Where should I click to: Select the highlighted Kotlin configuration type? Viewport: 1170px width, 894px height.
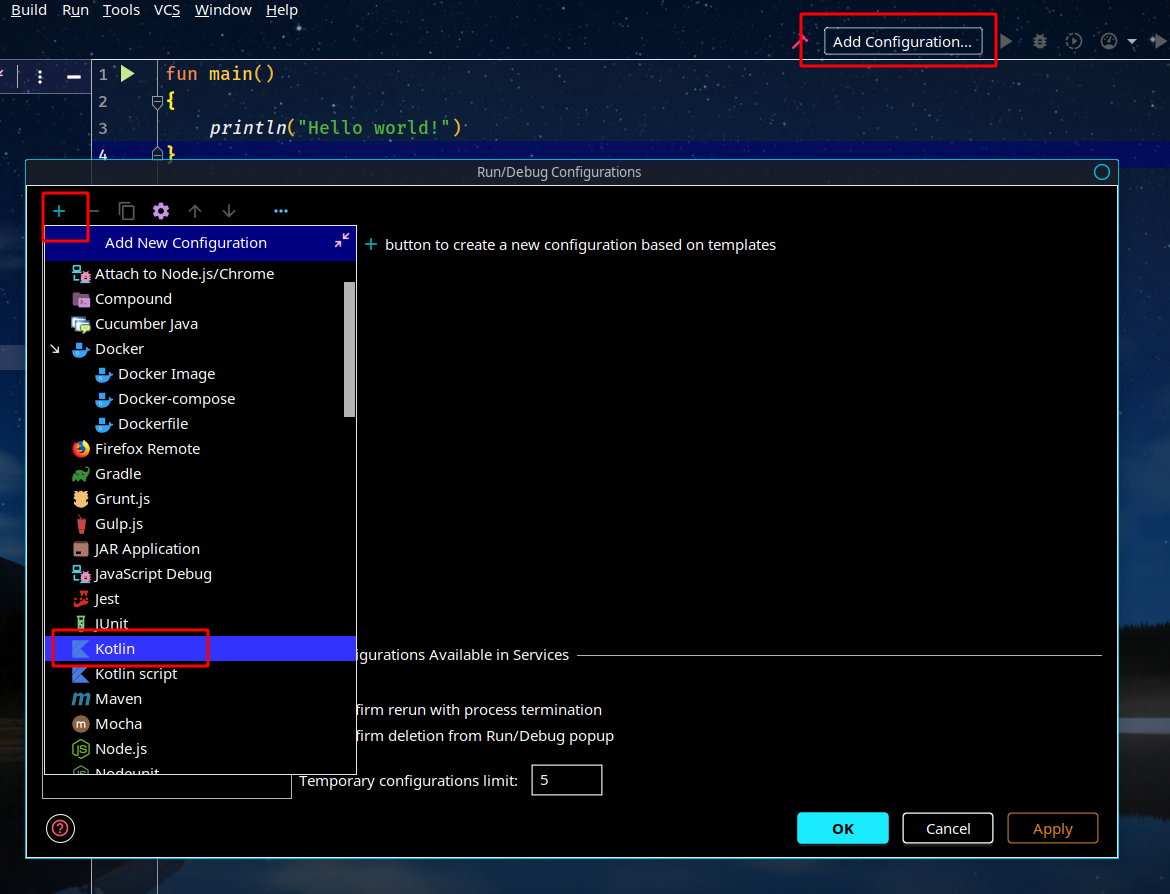coord(200,648)
